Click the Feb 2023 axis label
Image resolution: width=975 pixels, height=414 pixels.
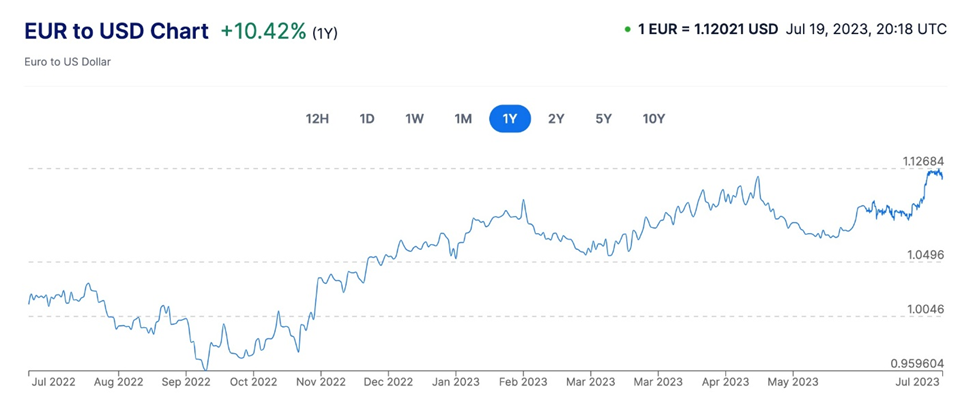(522, 381)
